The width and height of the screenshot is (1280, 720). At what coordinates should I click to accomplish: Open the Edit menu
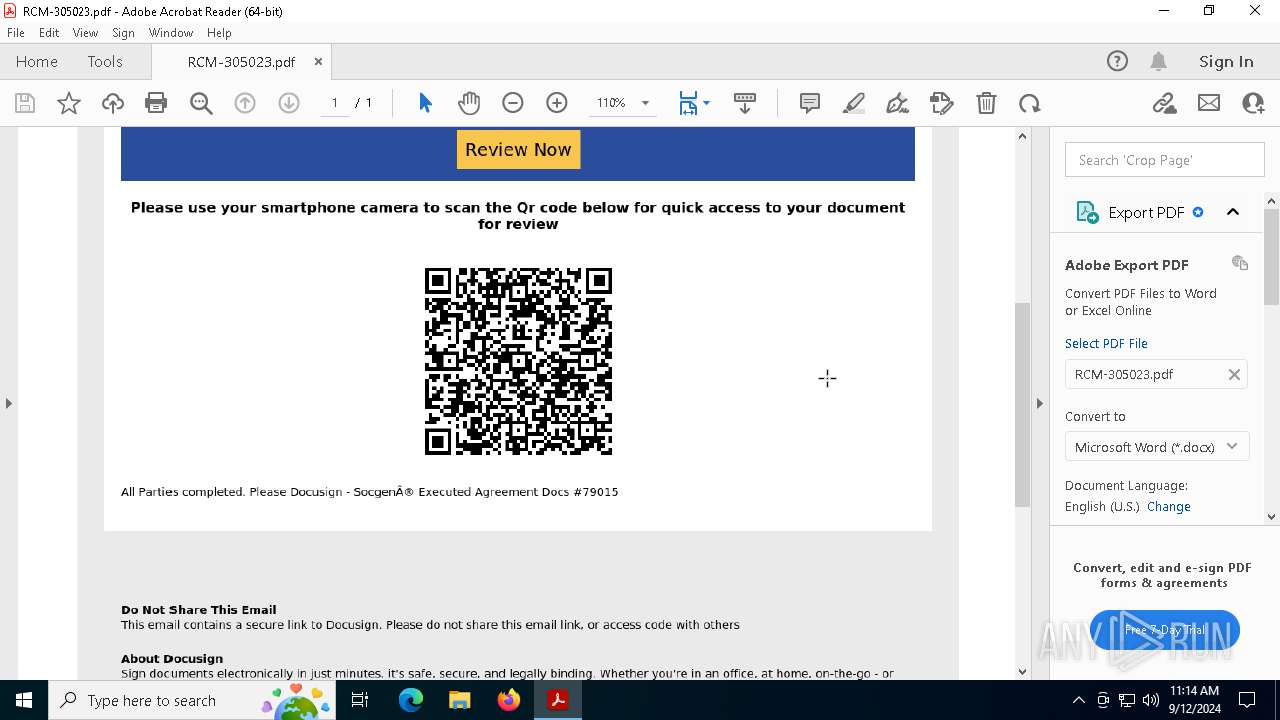(x=49, y=33)
